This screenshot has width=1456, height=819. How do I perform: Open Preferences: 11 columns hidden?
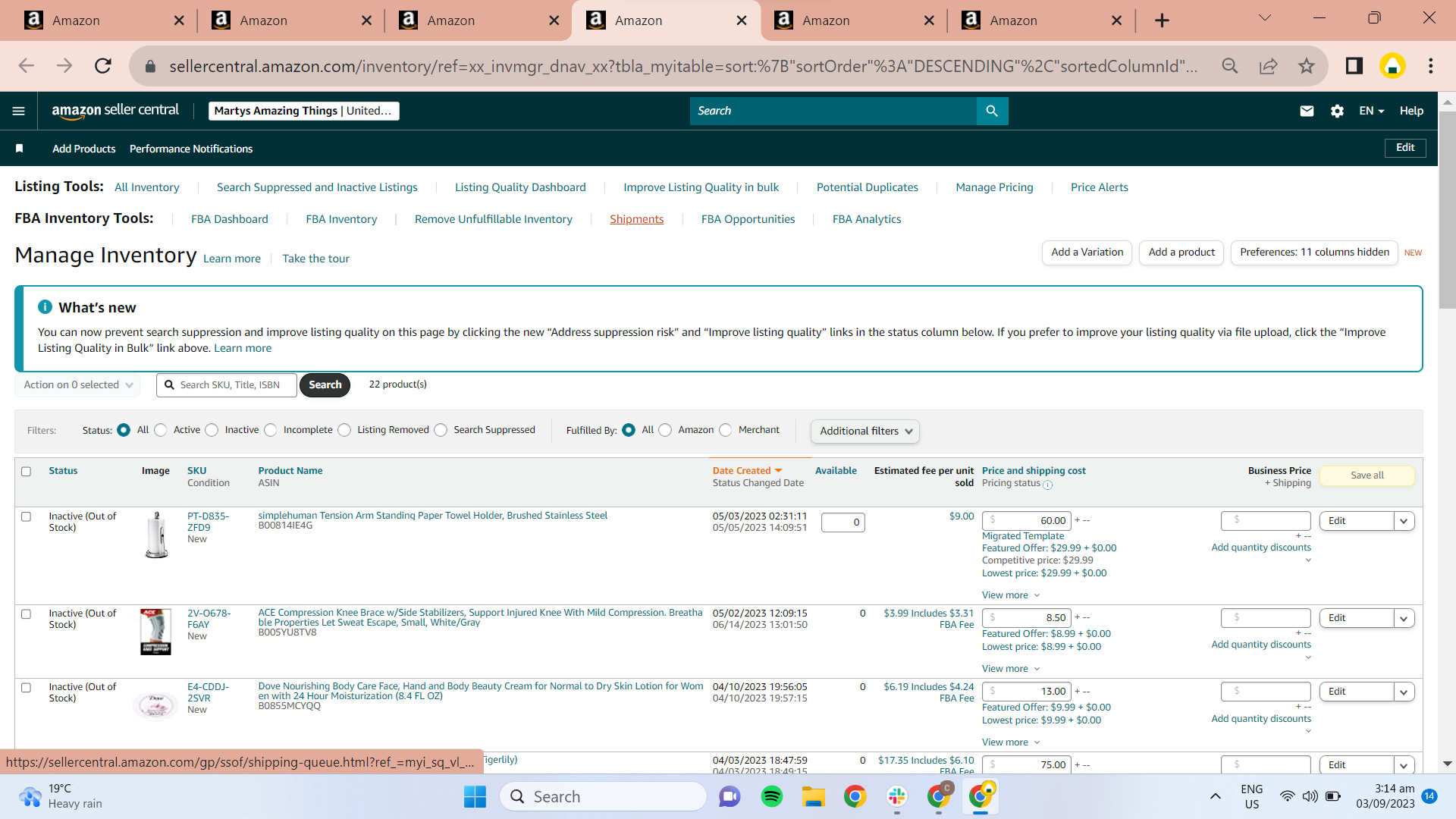pos(1314,253)
